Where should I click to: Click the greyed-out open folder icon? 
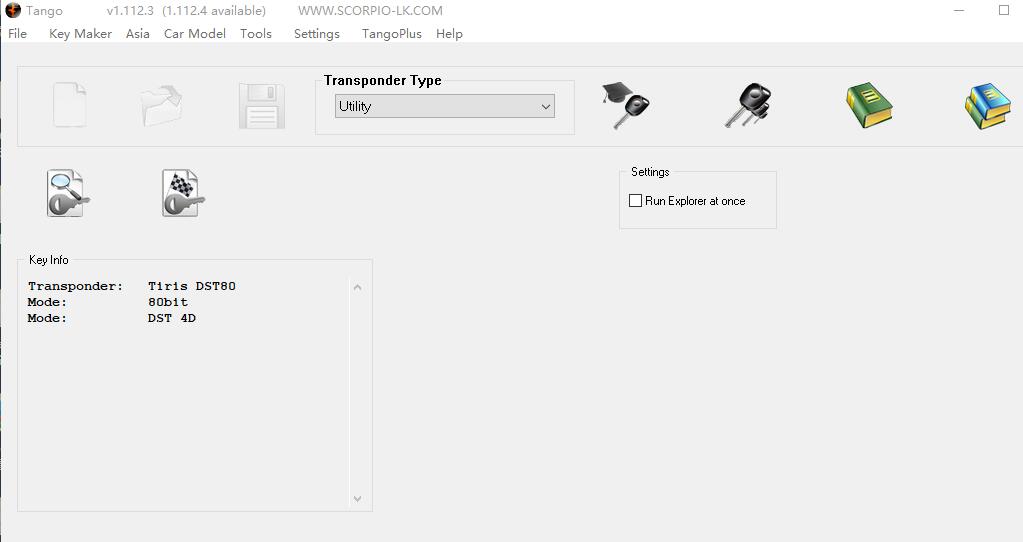click(162, 106)
